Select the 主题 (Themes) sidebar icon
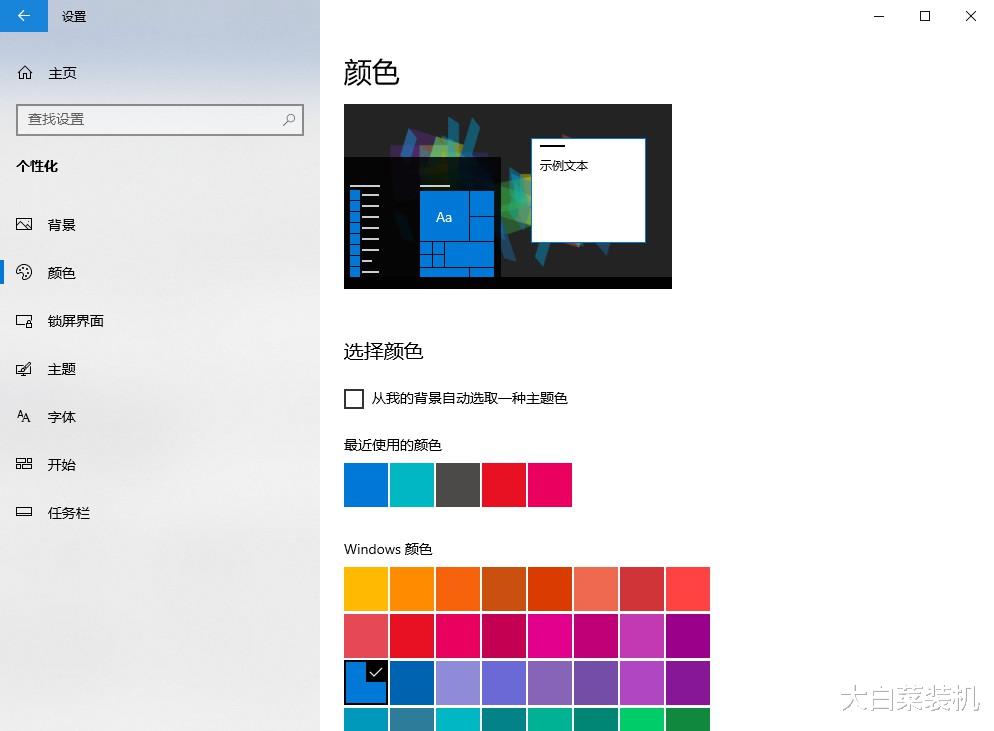The height and width of the screenshot is (731, 994). point(24,368)
